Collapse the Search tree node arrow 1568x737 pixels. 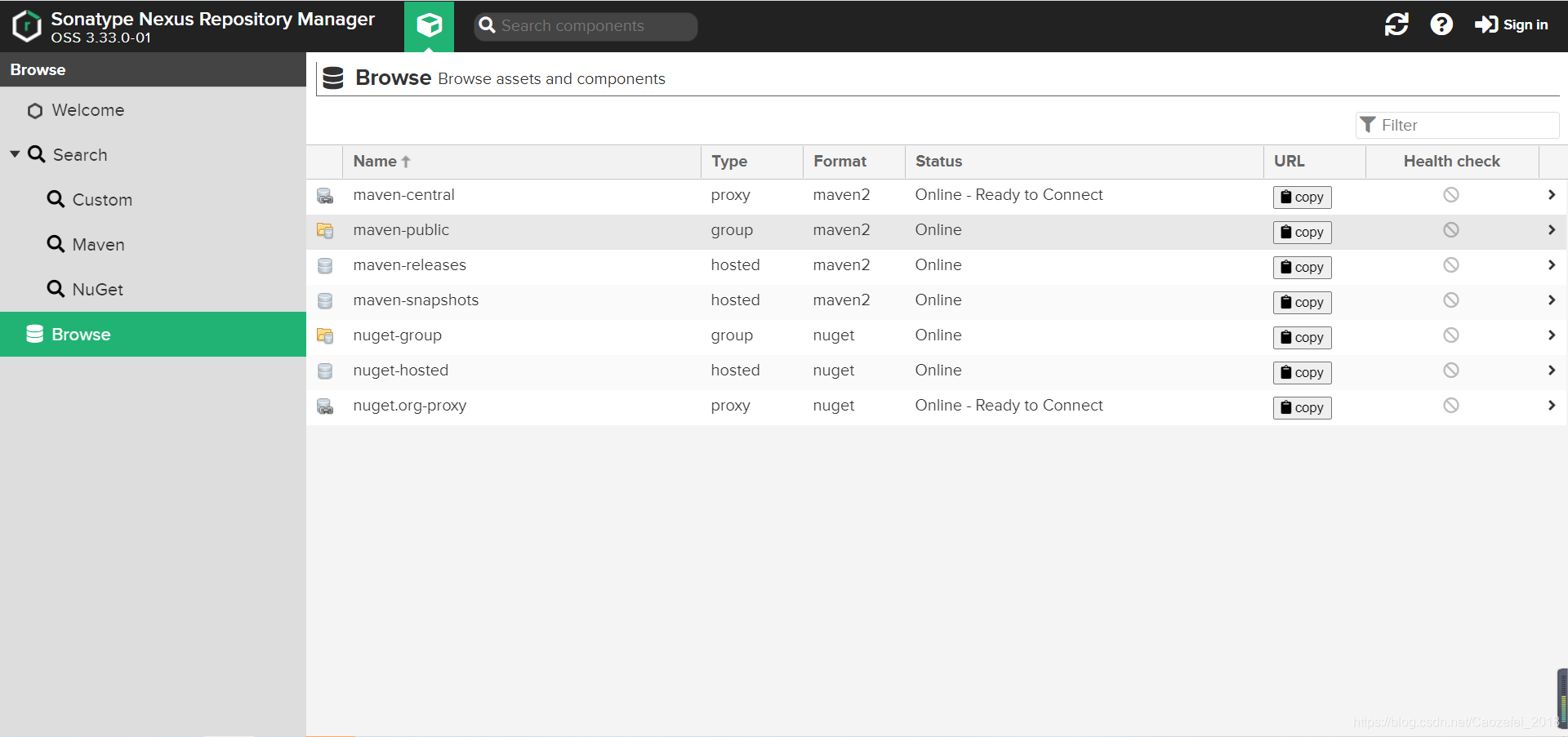pyautogui.click(x=15, y=154)
